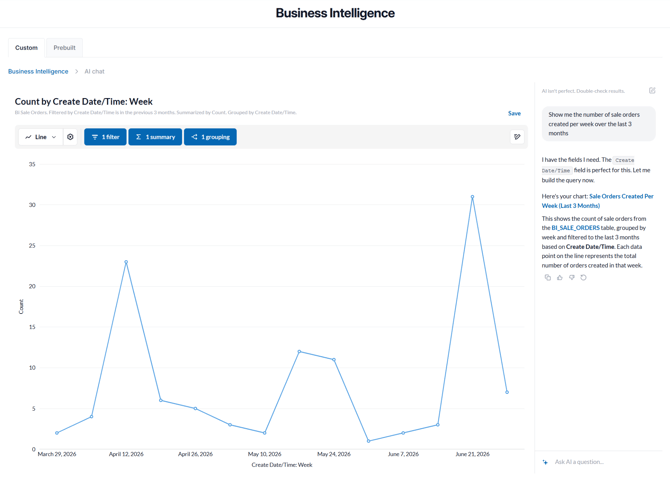Switch to the Custom tab
Screen dimensions: 670x479
point(26,47)
